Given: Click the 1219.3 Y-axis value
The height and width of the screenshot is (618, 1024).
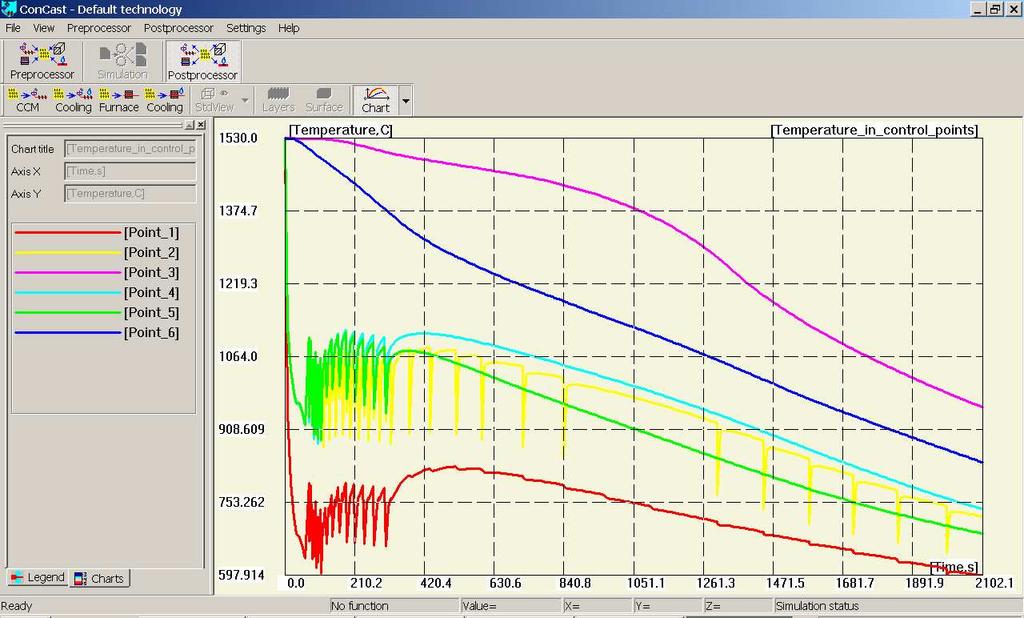Looking at the screenshot, I should [238, 284].
